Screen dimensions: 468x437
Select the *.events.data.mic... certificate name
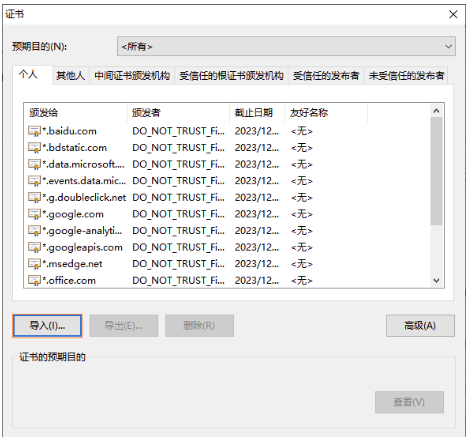click(84, 181)
